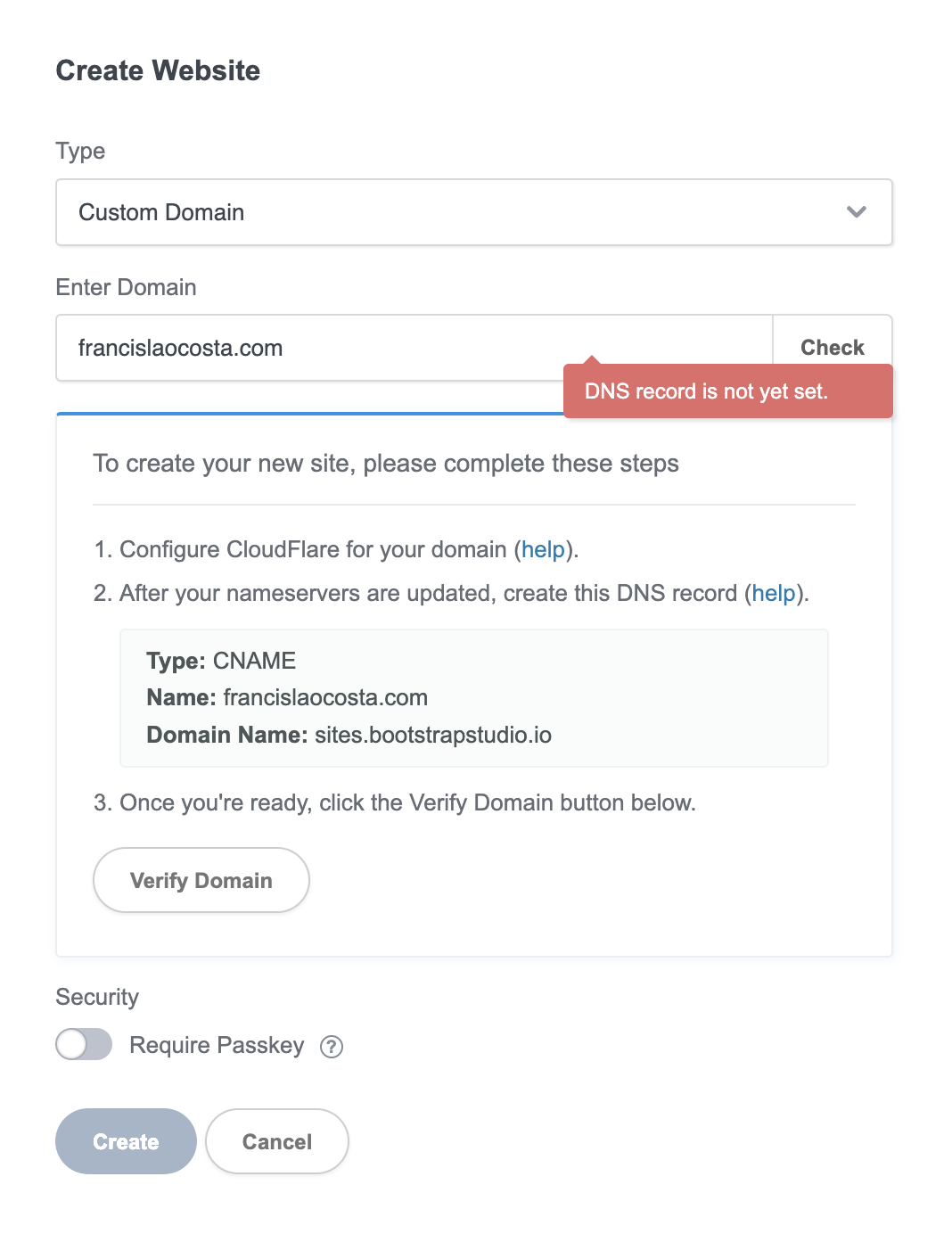Click the disabled Create button
Viewport: 952px width, 1234px height.
tap(126, 1141)
